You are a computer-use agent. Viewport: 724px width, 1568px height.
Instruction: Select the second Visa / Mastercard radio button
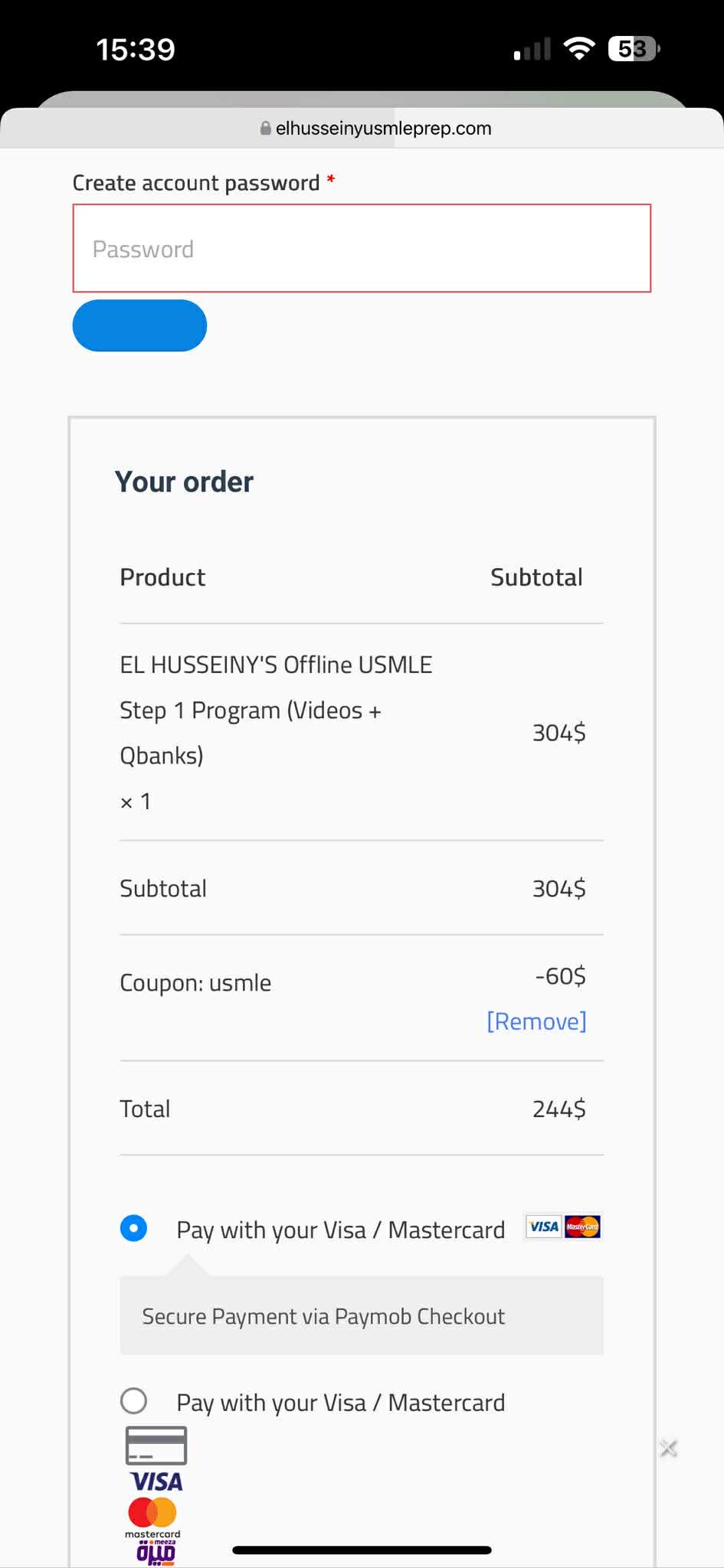[x=133, y=1401]
